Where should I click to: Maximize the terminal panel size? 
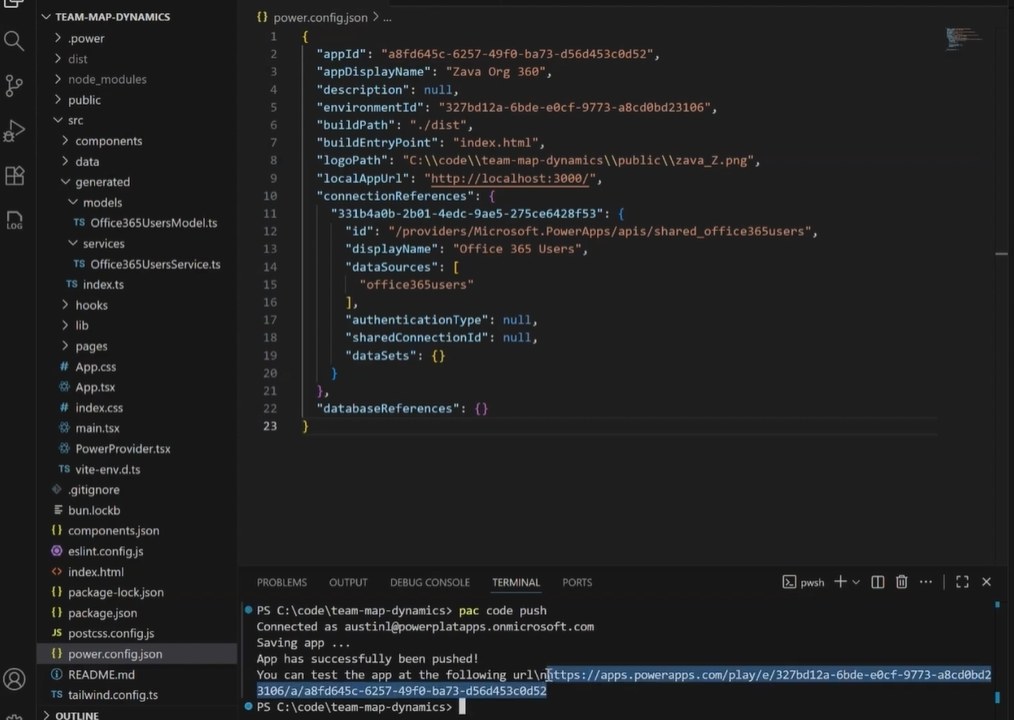click(x=962, y=582)
